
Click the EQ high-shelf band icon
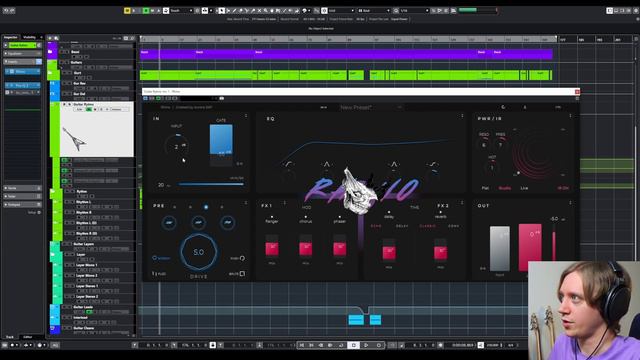pos(433,164)
